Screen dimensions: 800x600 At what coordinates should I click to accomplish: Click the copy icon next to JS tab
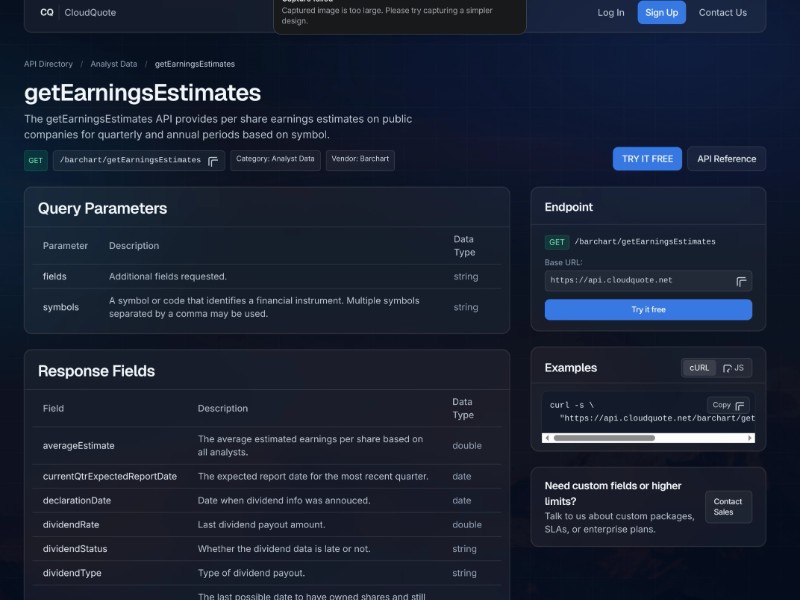[x=726, y=368]
